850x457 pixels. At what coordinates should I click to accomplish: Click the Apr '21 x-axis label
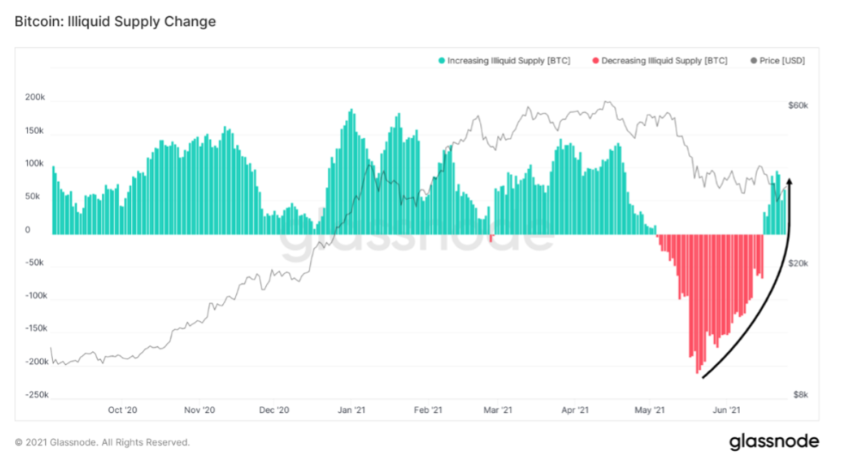click(575, 410)
